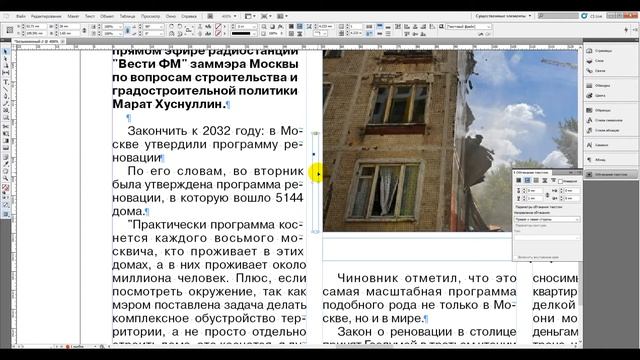Open the stroke weight dropdown
The height and width of the screenshot is (360, 640).
pos(254,27)
